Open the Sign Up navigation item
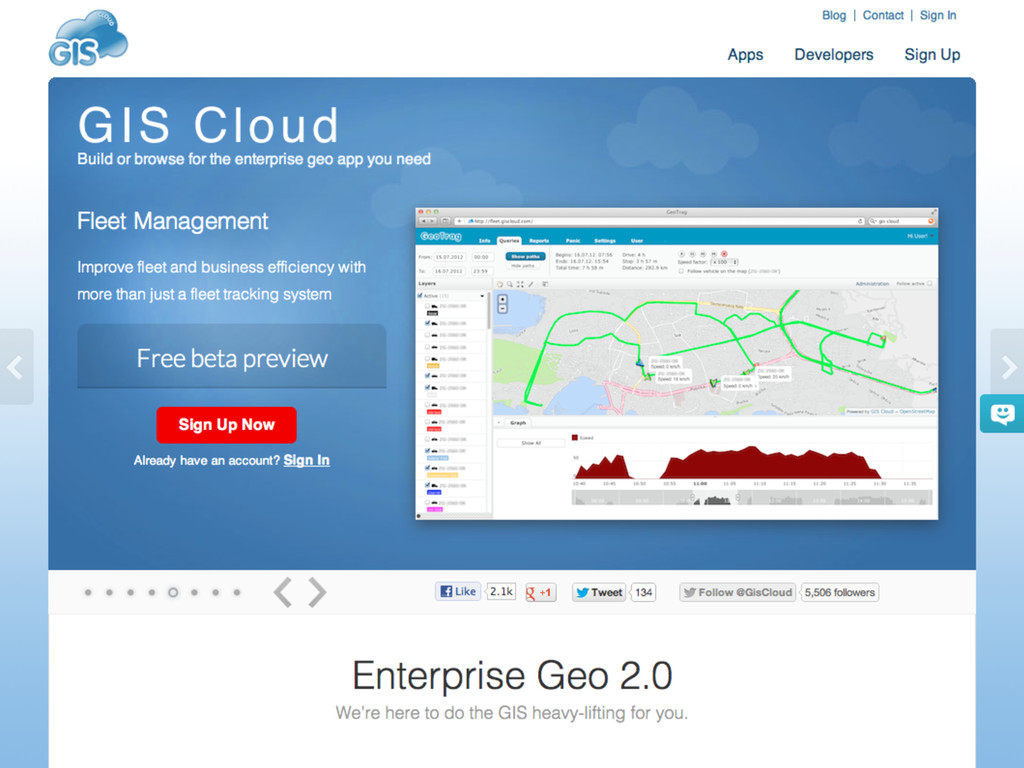The width and height of the screenshot is (1024, 768). [x=932, y=55]
